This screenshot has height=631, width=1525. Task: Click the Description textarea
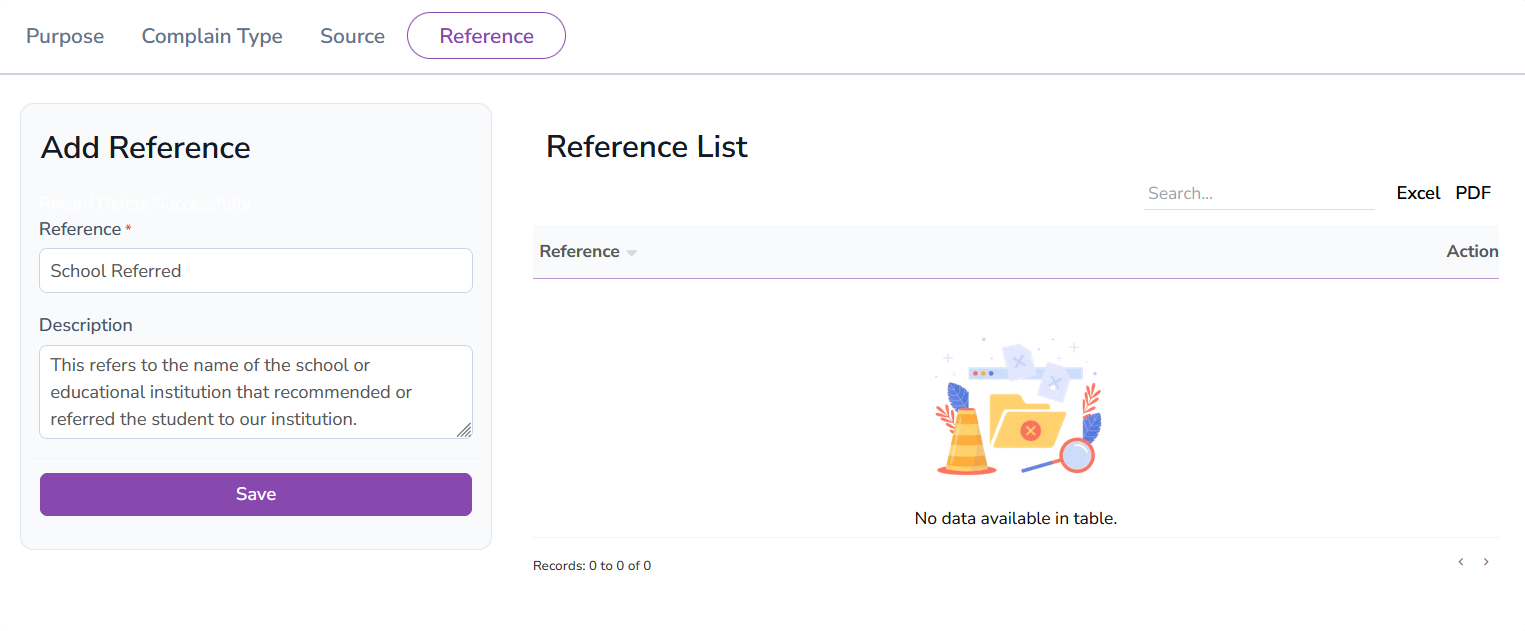(x=255, y=391)
